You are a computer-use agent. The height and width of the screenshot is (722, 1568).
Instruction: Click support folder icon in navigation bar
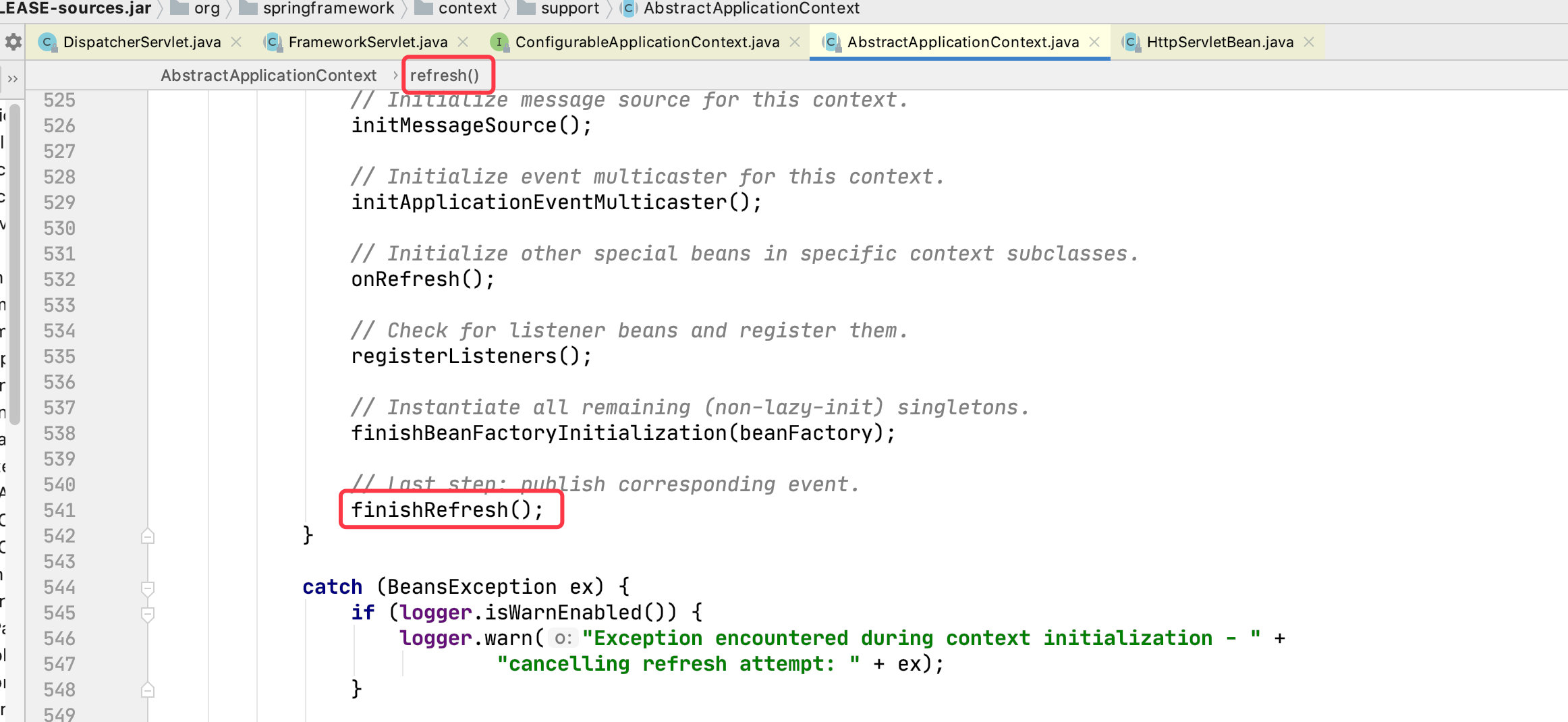pos(526,7)
